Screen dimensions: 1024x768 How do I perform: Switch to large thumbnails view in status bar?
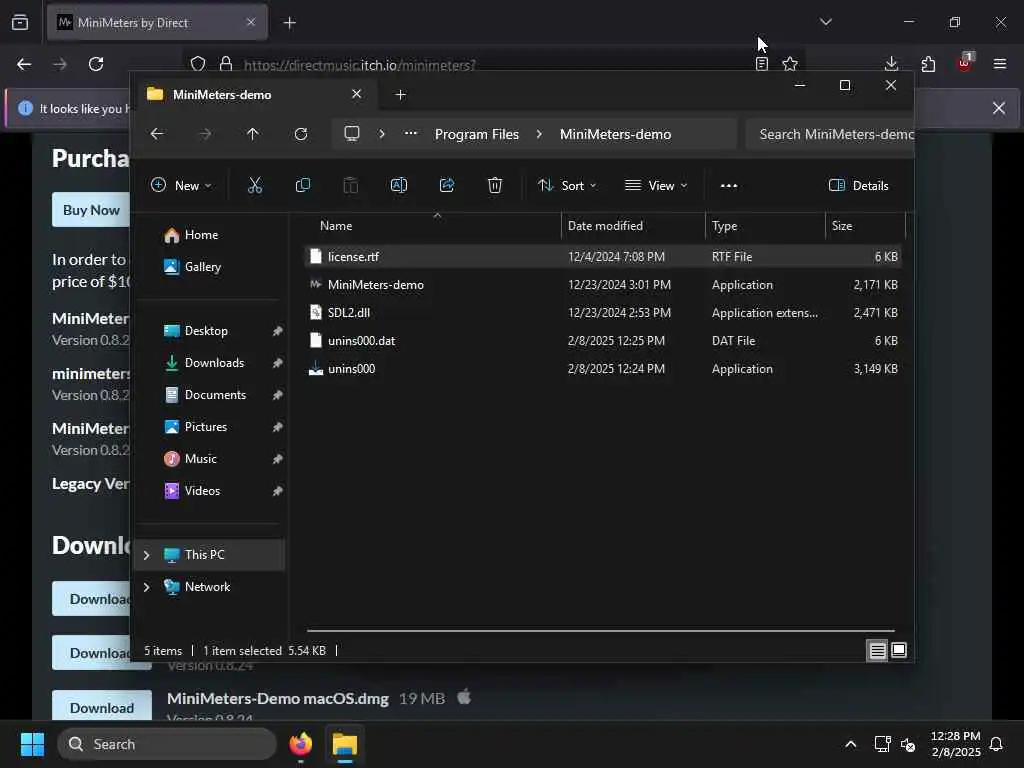tap(899, 650)
